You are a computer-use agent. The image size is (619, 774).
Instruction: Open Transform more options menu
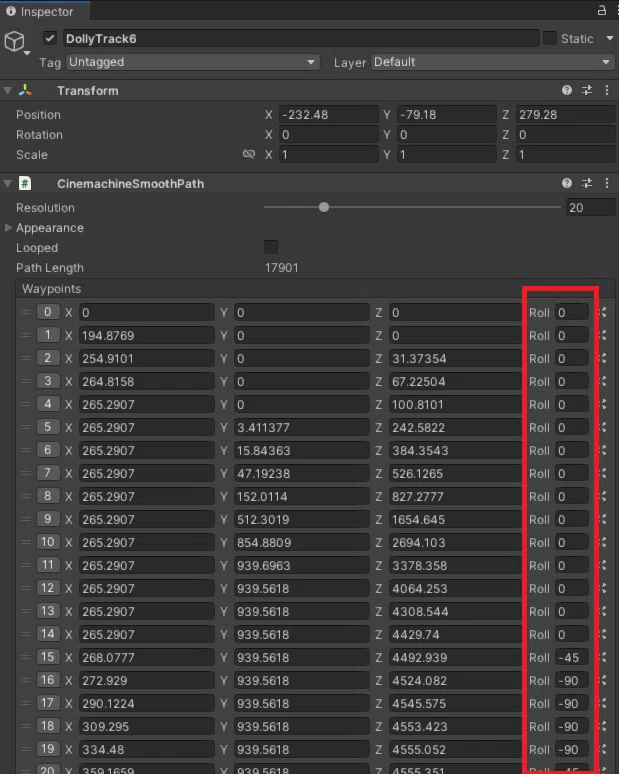(x=607, y=90)
